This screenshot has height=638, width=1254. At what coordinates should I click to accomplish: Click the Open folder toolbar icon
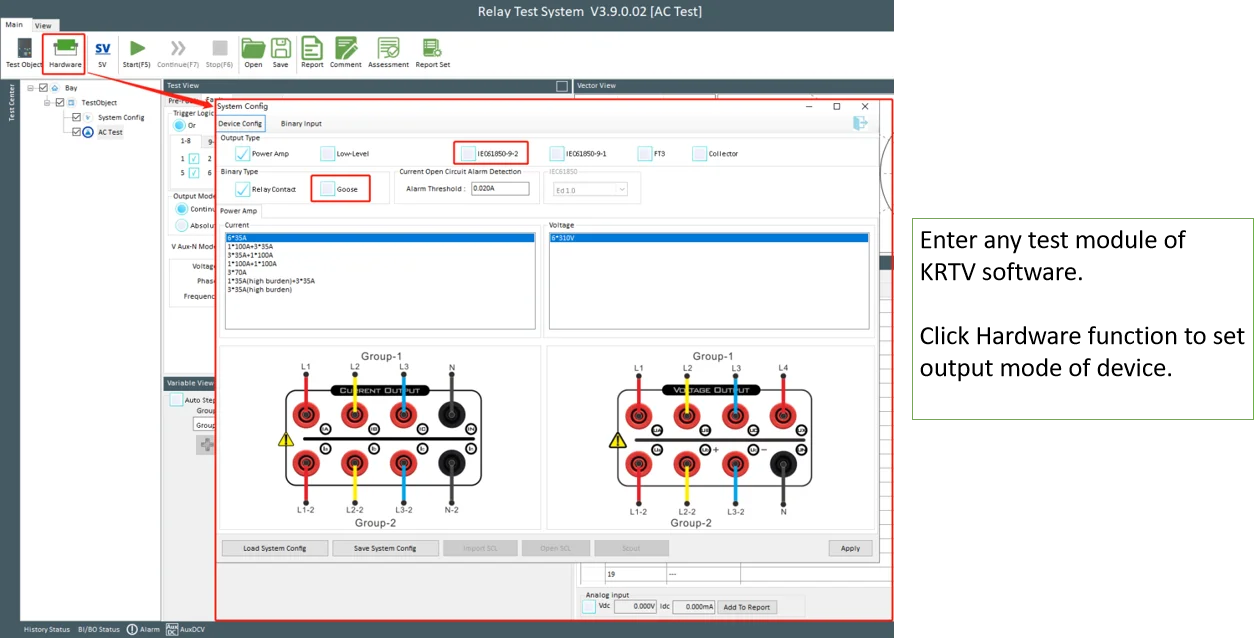(253, 52)
